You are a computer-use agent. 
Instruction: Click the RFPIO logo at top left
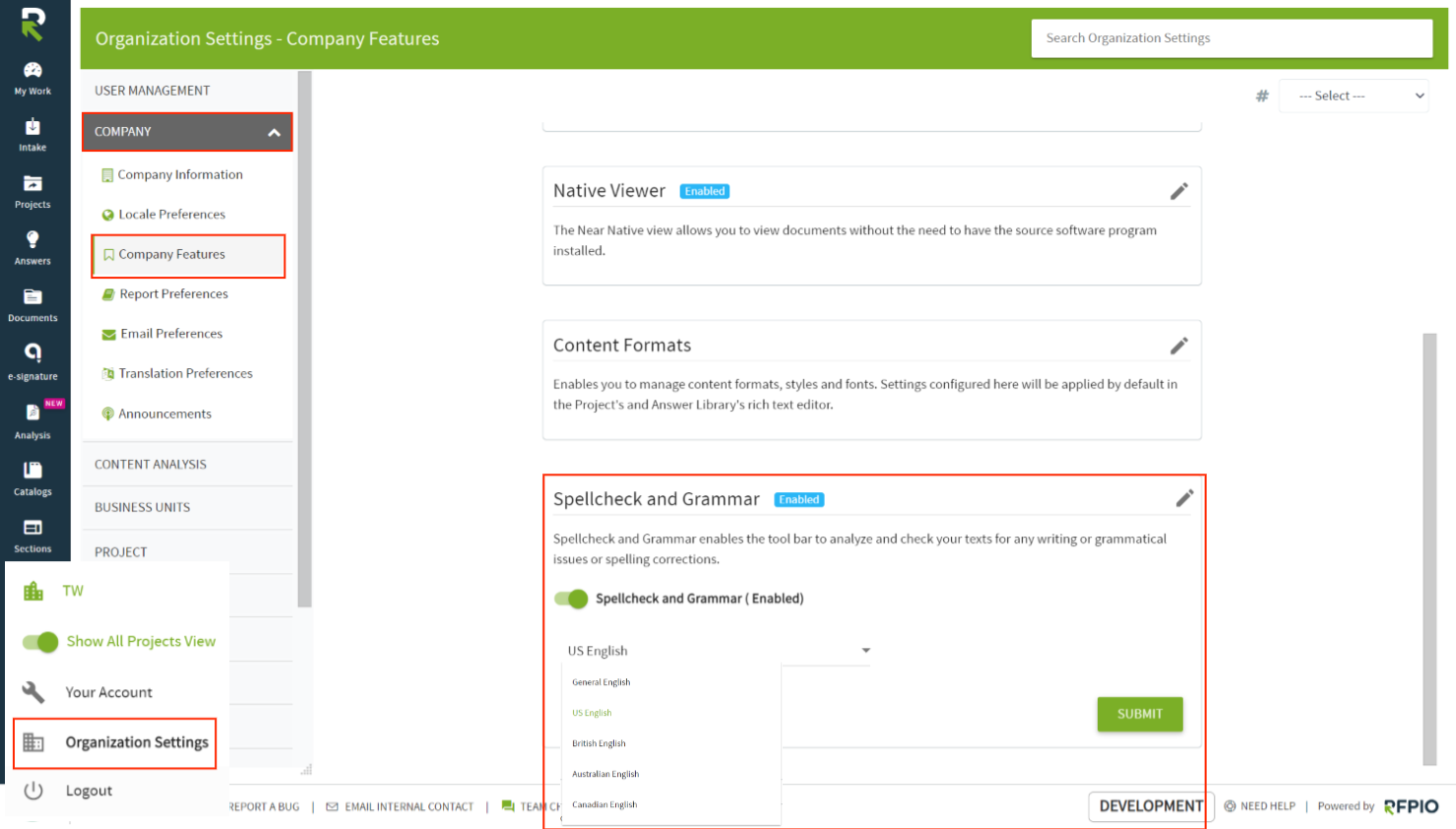tap(33, 25)
